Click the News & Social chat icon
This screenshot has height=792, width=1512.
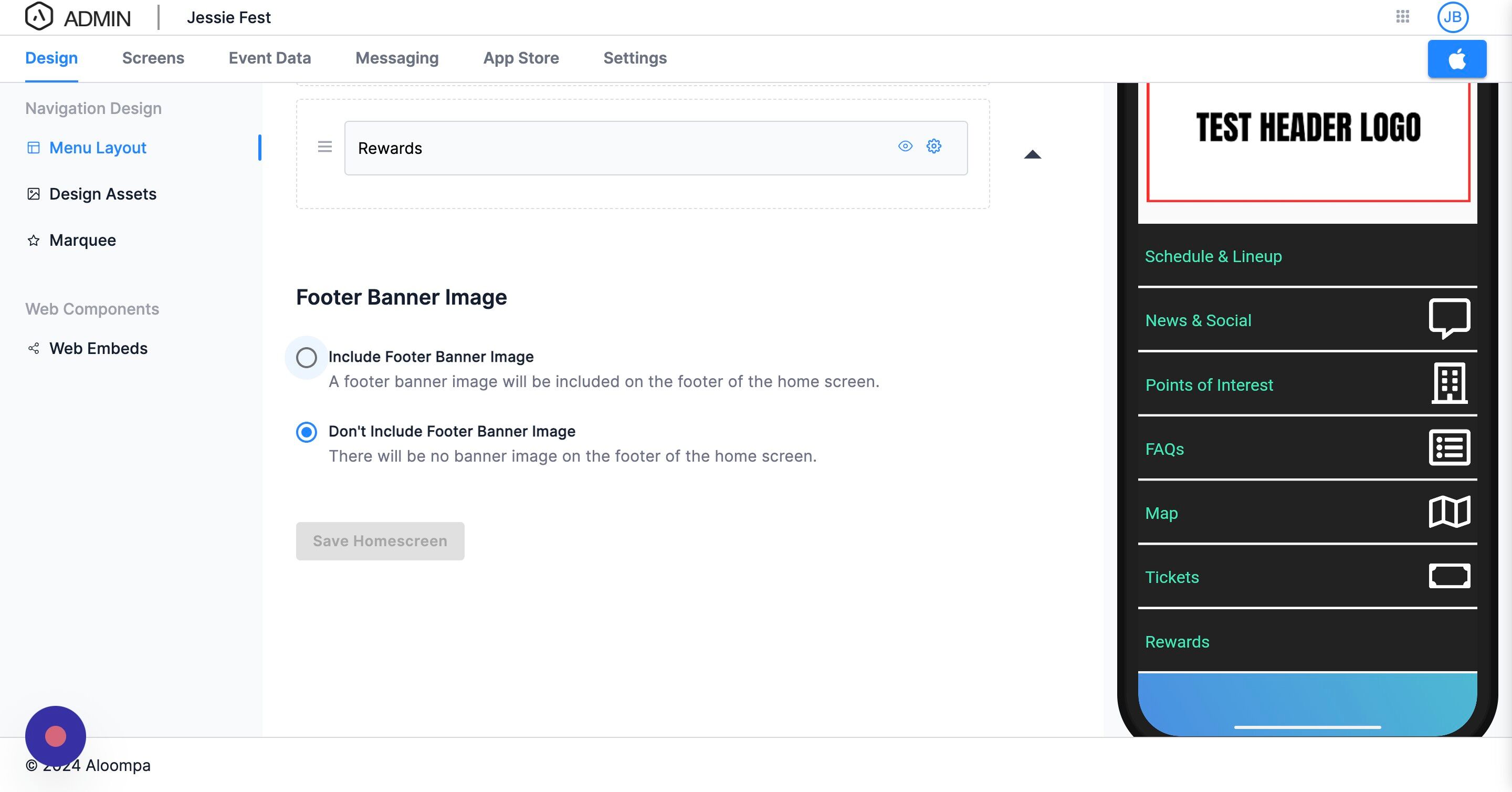coord(1448,318)
